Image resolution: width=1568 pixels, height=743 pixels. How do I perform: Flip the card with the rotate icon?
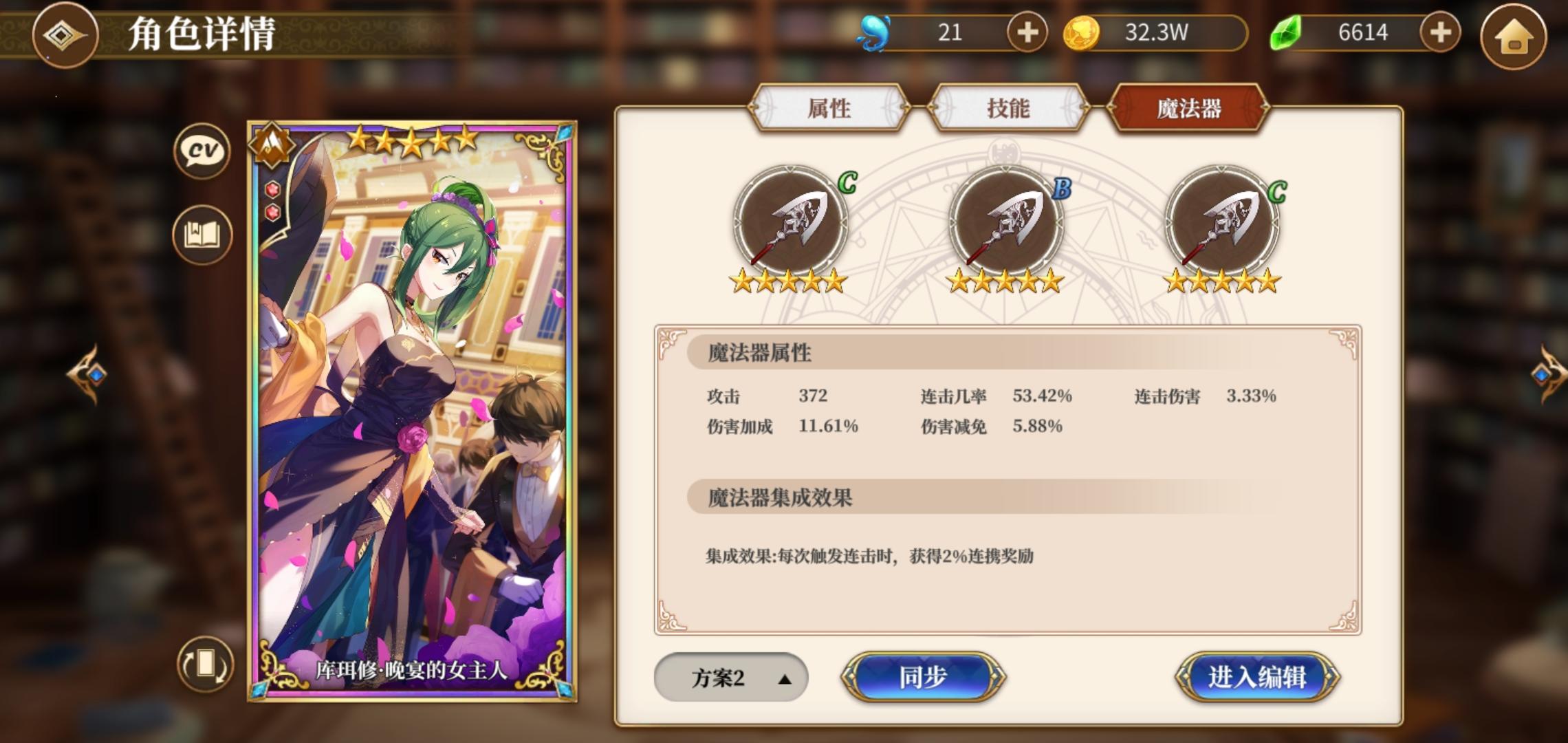coord(205,665)
